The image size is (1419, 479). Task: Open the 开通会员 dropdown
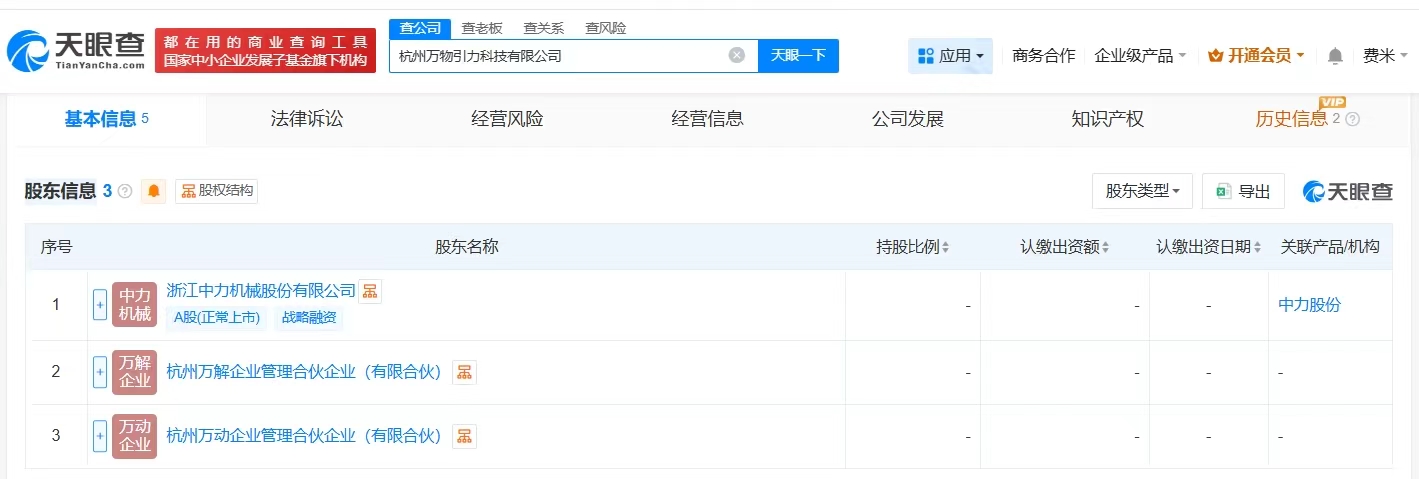1256,56
